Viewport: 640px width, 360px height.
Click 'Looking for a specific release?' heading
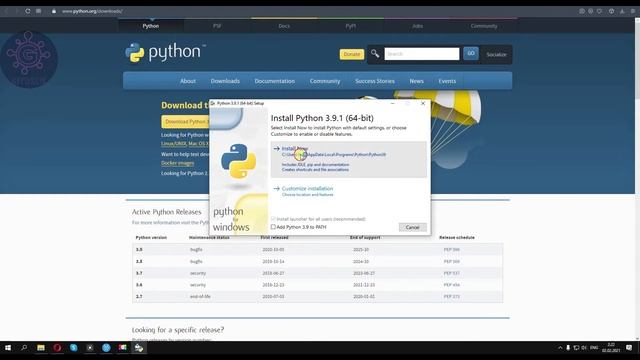coord(178,329)
